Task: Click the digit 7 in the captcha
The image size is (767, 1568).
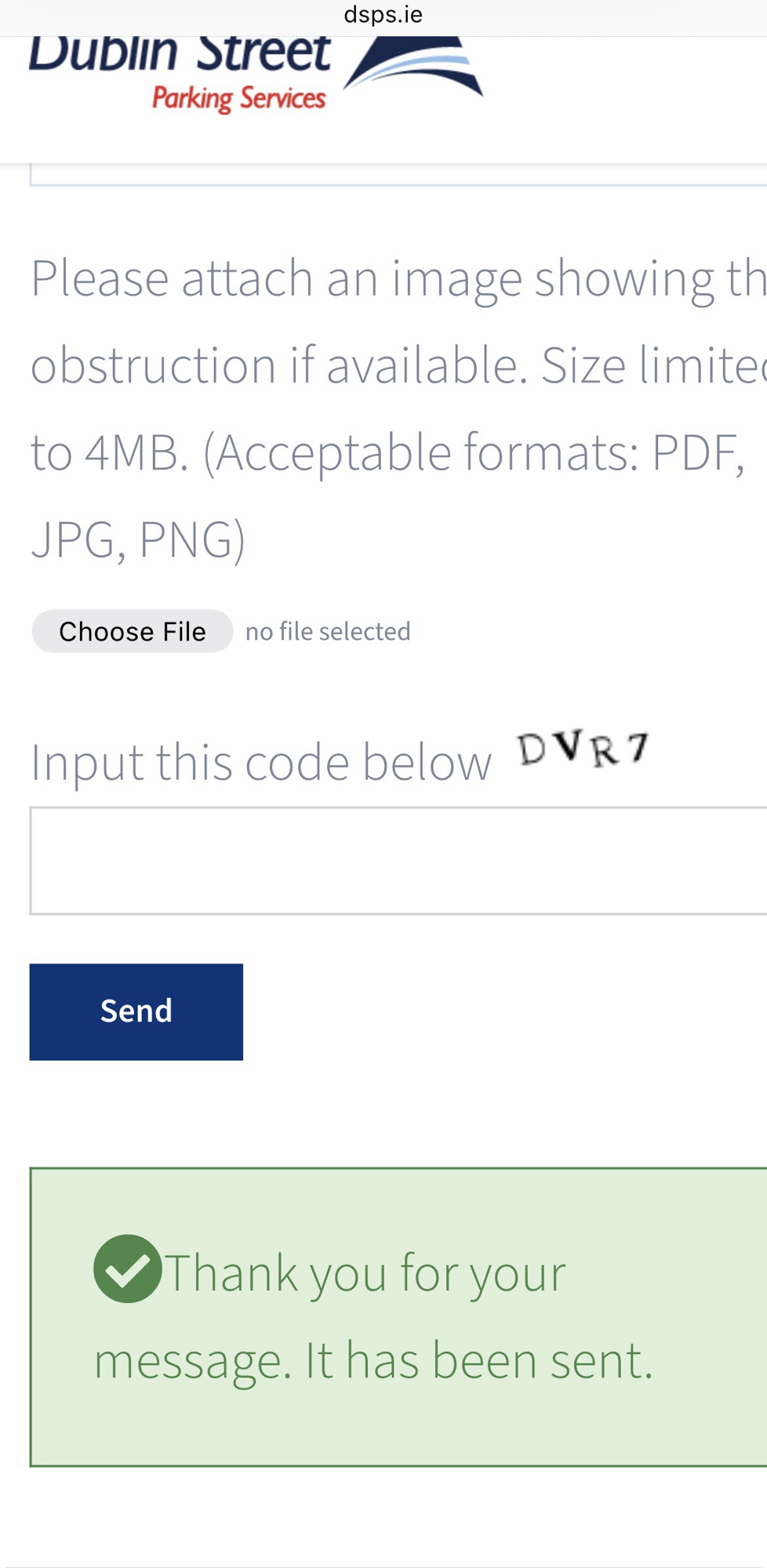Action: point(638,747)
